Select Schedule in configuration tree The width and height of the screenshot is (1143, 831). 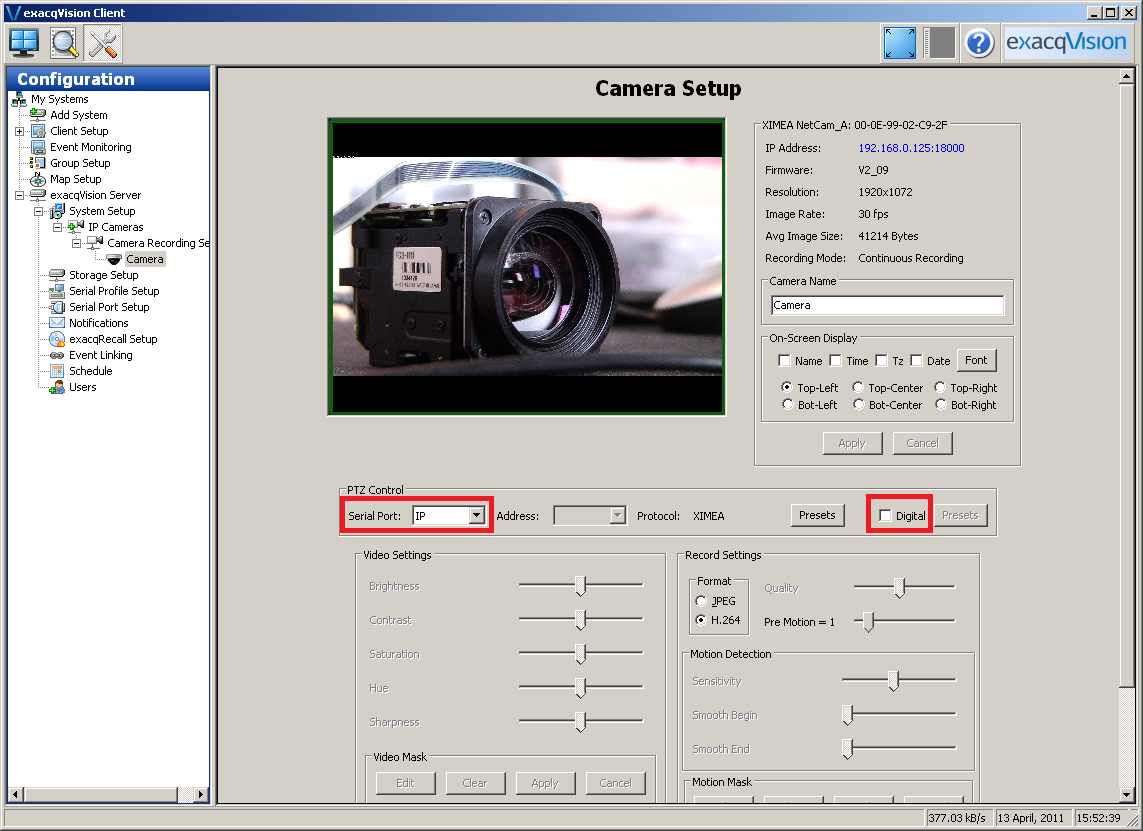(x=90, y=371)
